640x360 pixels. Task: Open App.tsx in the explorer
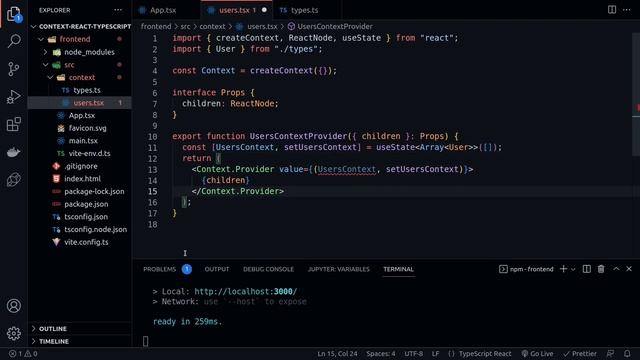tap(80, 115)
